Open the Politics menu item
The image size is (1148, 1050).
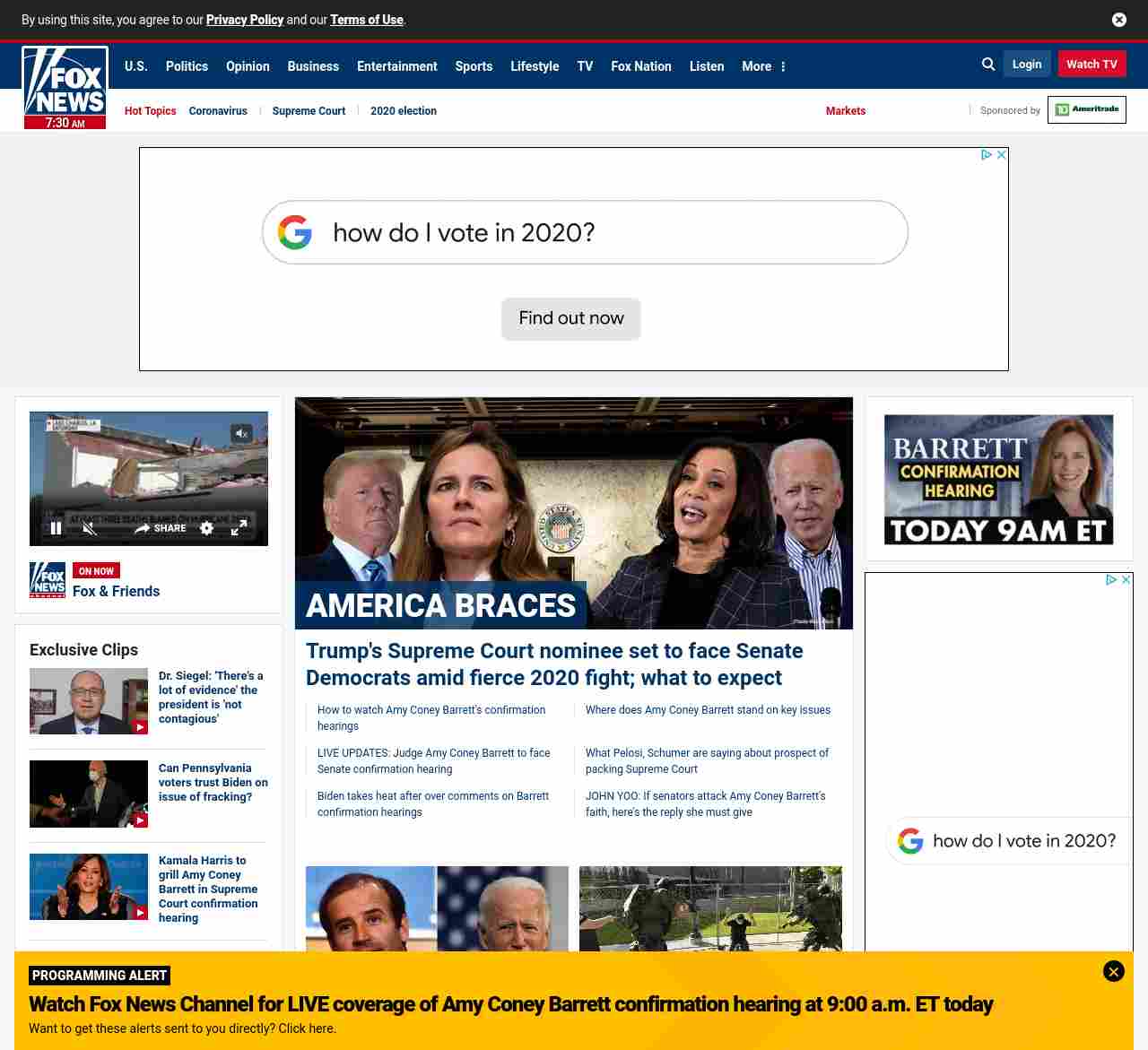tap(187, 66)
